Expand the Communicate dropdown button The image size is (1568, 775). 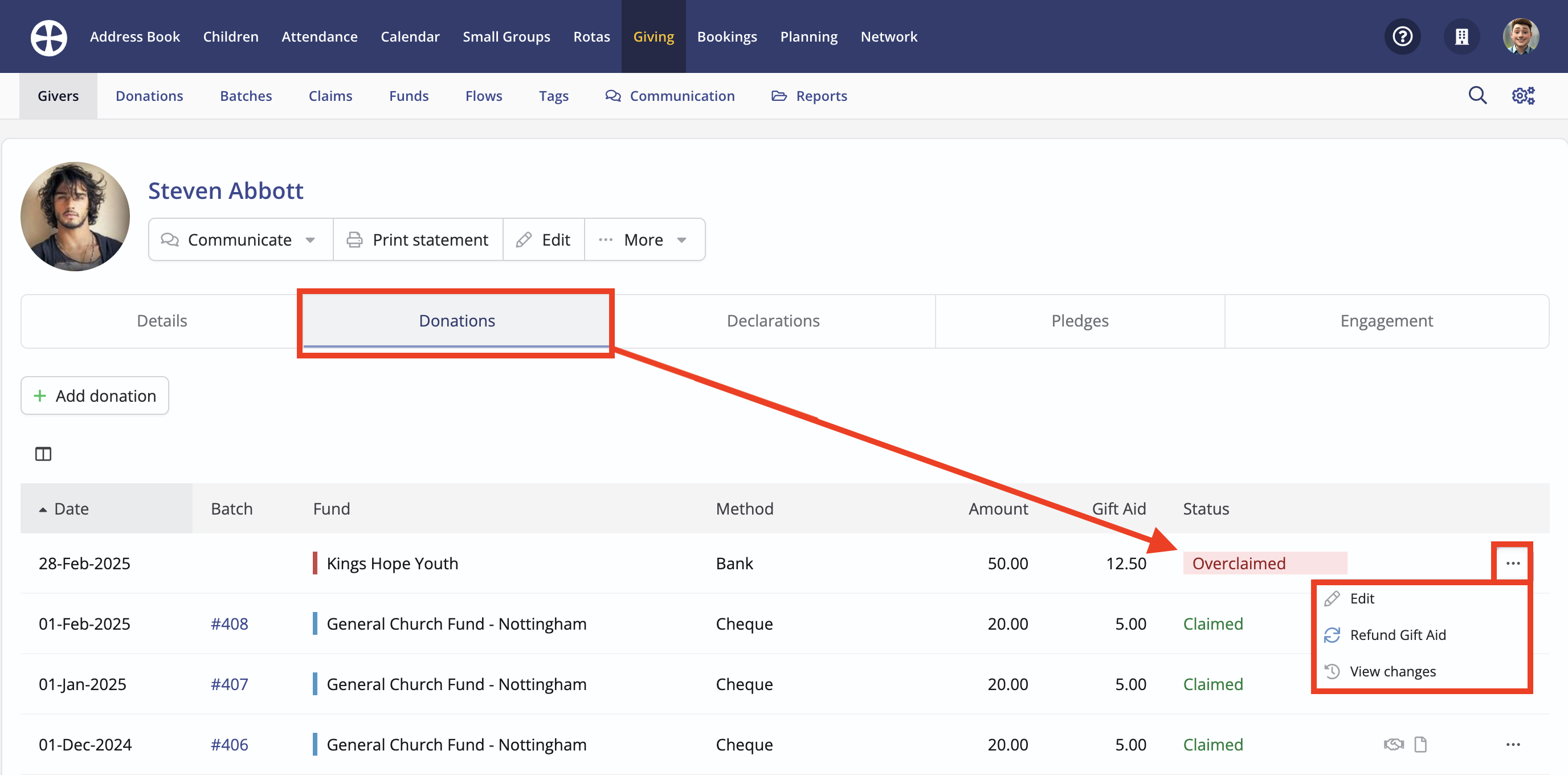click(240, 240)
